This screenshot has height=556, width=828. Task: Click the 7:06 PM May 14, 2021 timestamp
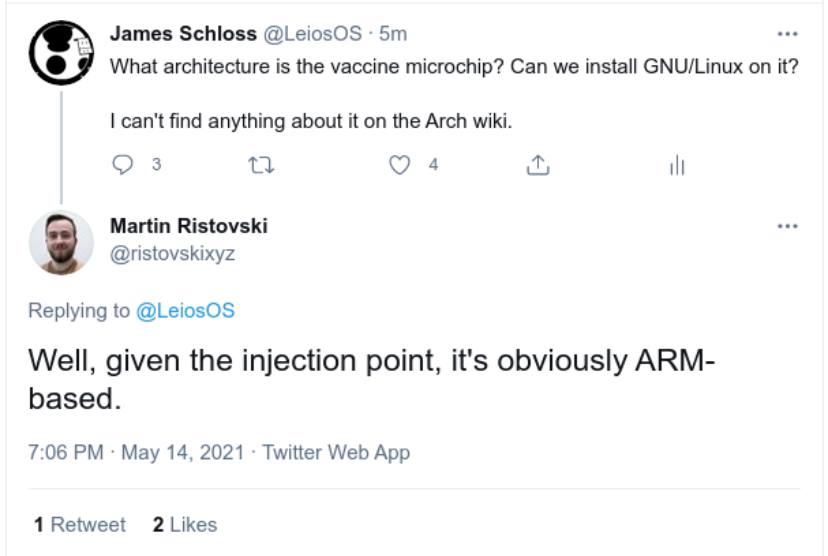tap(136, 453)
